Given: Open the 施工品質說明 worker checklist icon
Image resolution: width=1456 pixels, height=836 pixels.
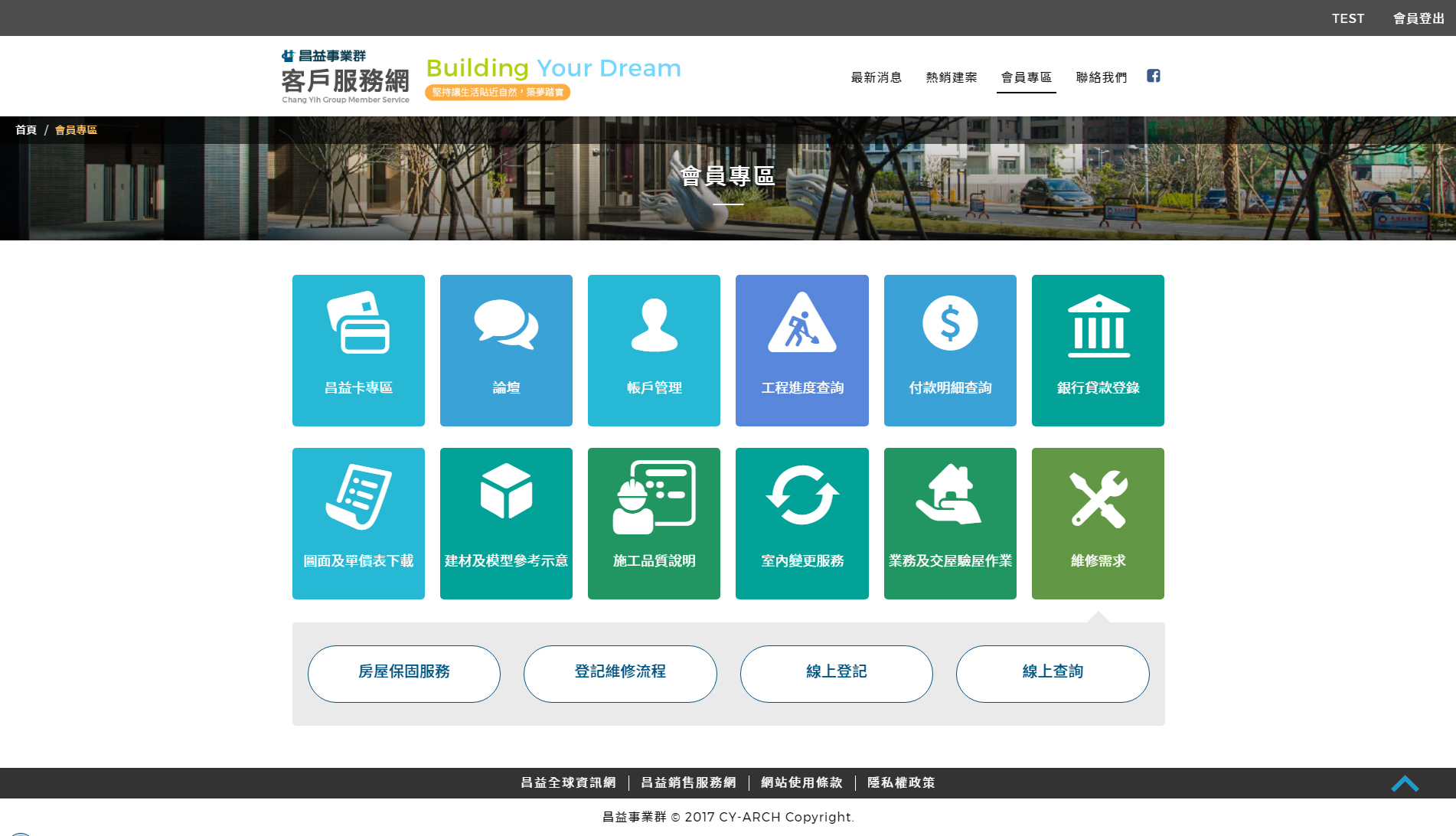Looking at the screenshot, I should click(x=654, y=497).
